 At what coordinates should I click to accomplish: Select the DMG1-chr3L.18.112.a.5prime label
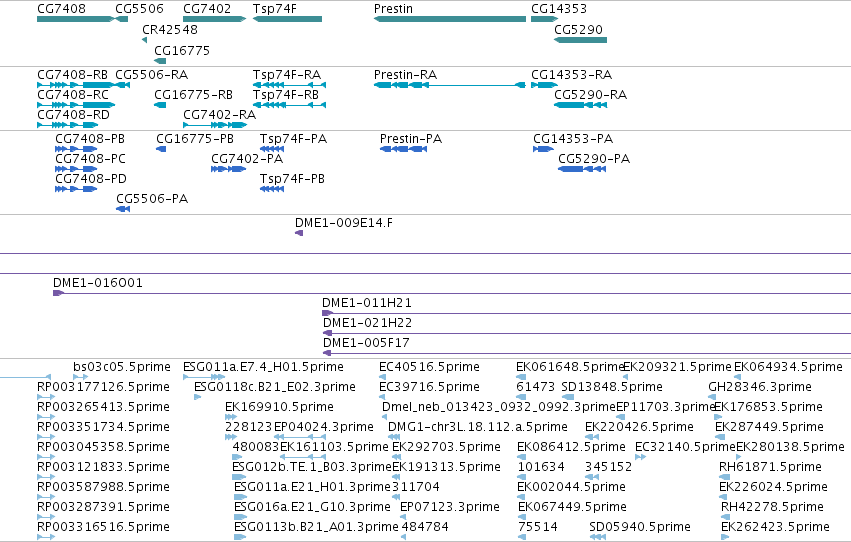(478, 428)
